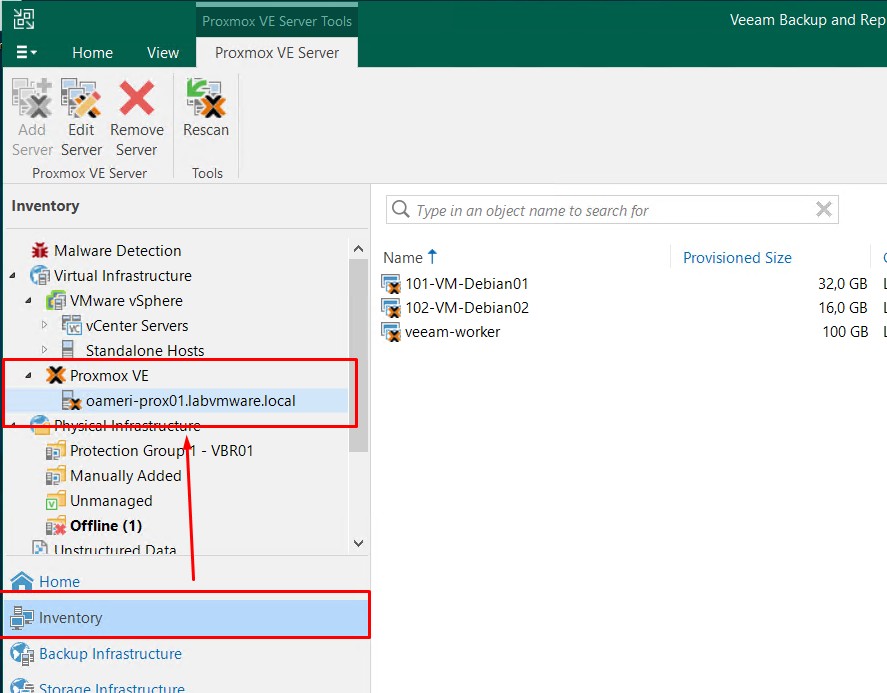The width and height of the screenshot is (887, 693).
Task: Expand the vCenter Servers node
Action: 45,326
